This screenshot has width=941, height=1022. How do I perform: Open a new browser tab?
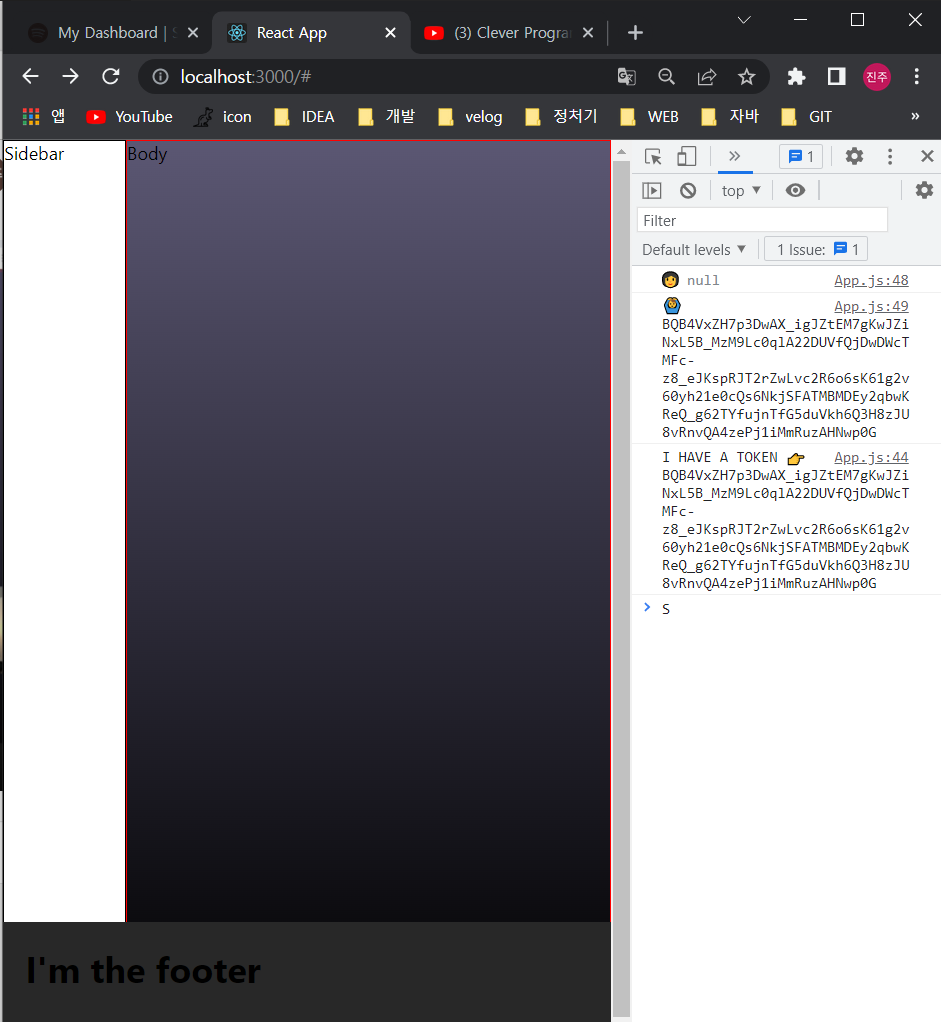(635, 33)
